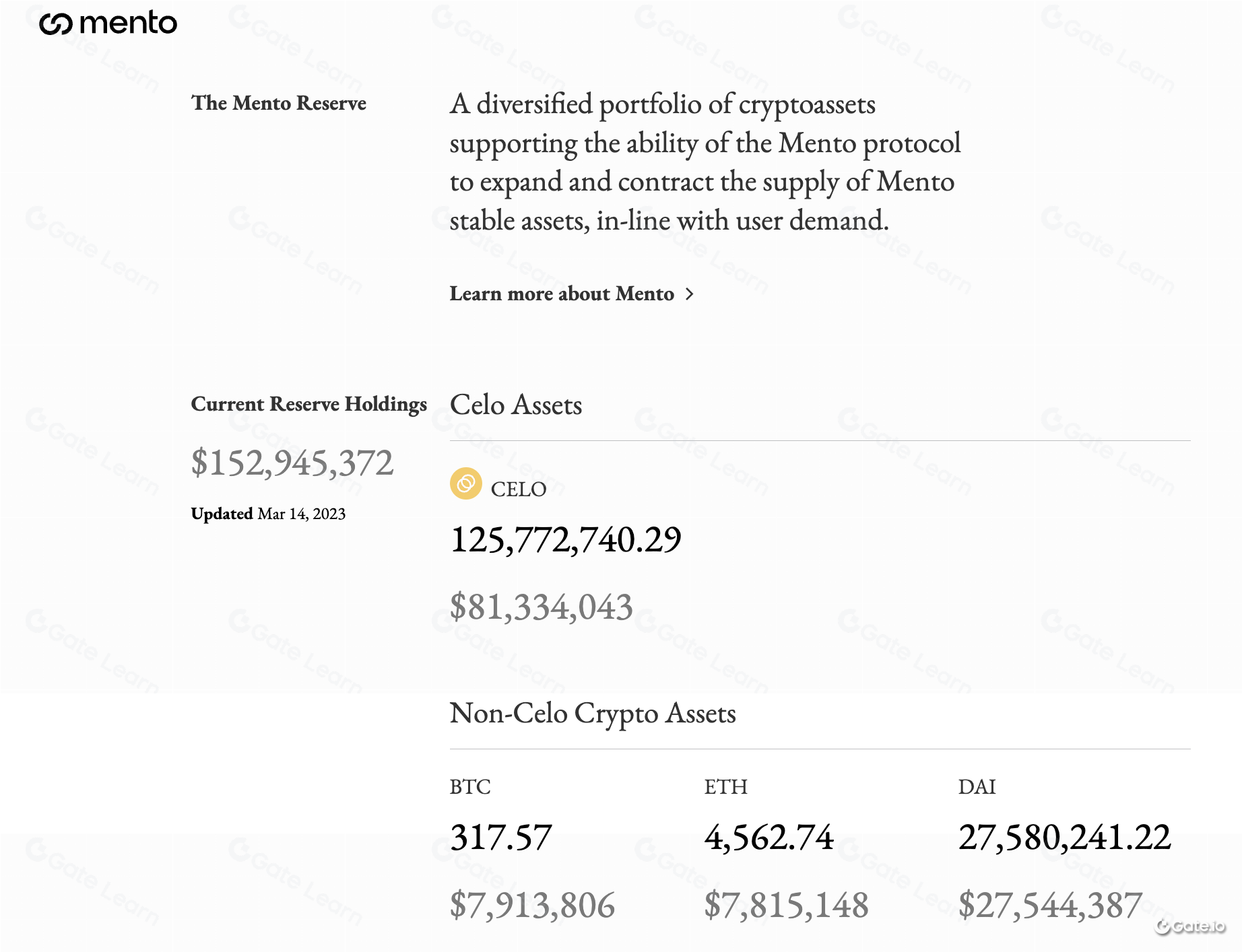
Task: Click the CELO dollar value figure
Action: tap(542, 607)
